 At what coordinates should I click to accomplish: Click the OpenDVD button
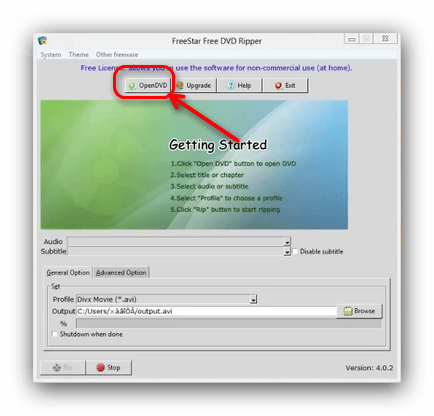coord(148,86)
